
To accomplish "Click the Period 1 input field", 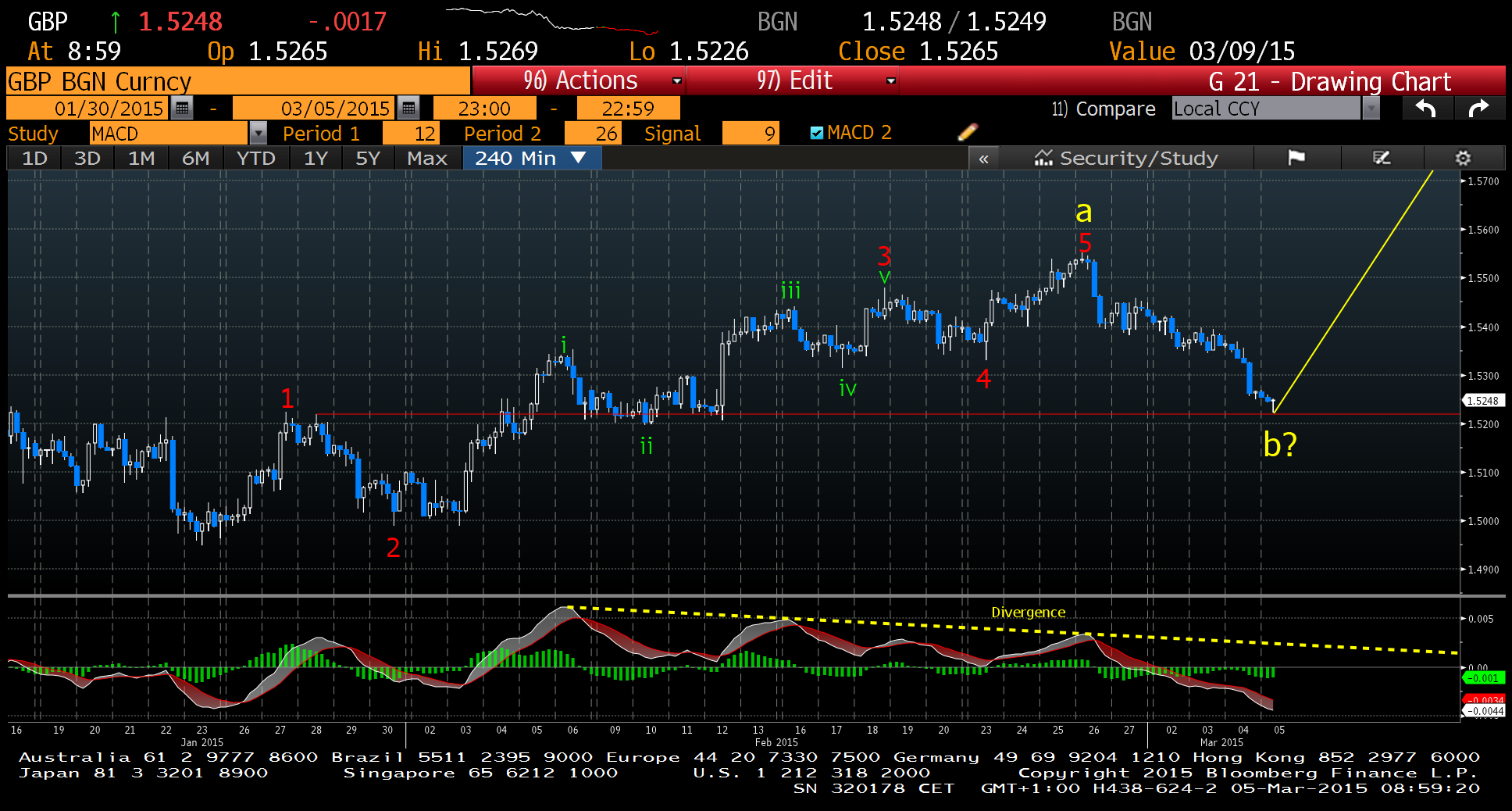I will pos(411,134).
